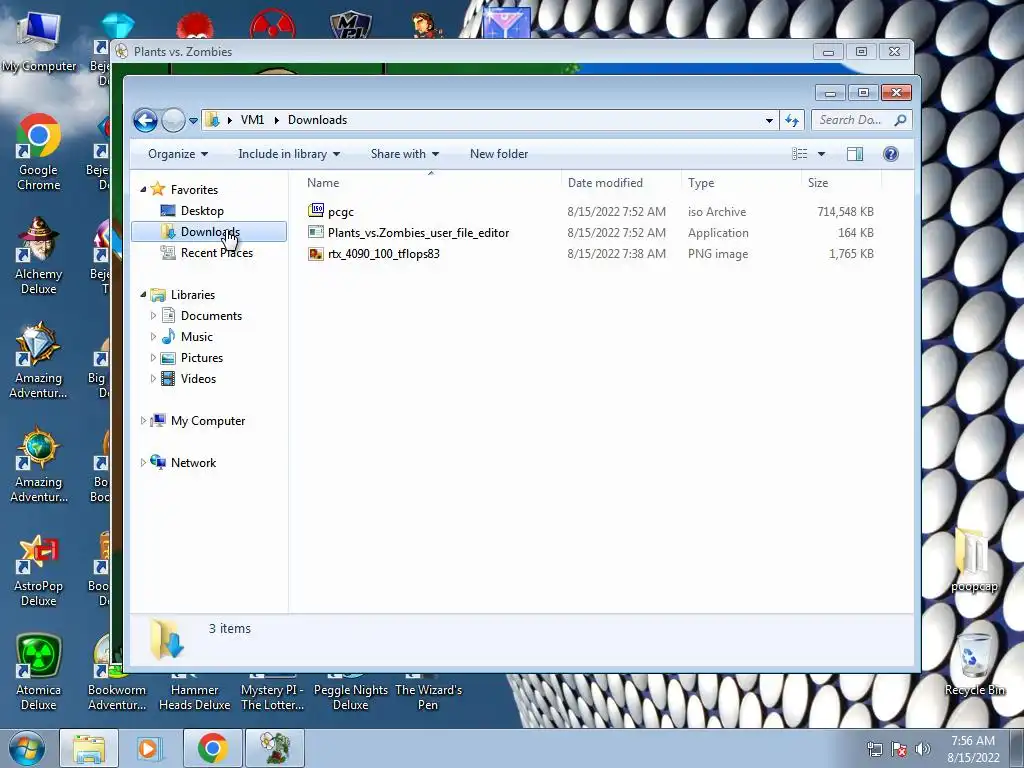Screen dimensions: 1024x768
Task: Click the Back navigation arrow in Explorer
Action: [x=145, y=120]
